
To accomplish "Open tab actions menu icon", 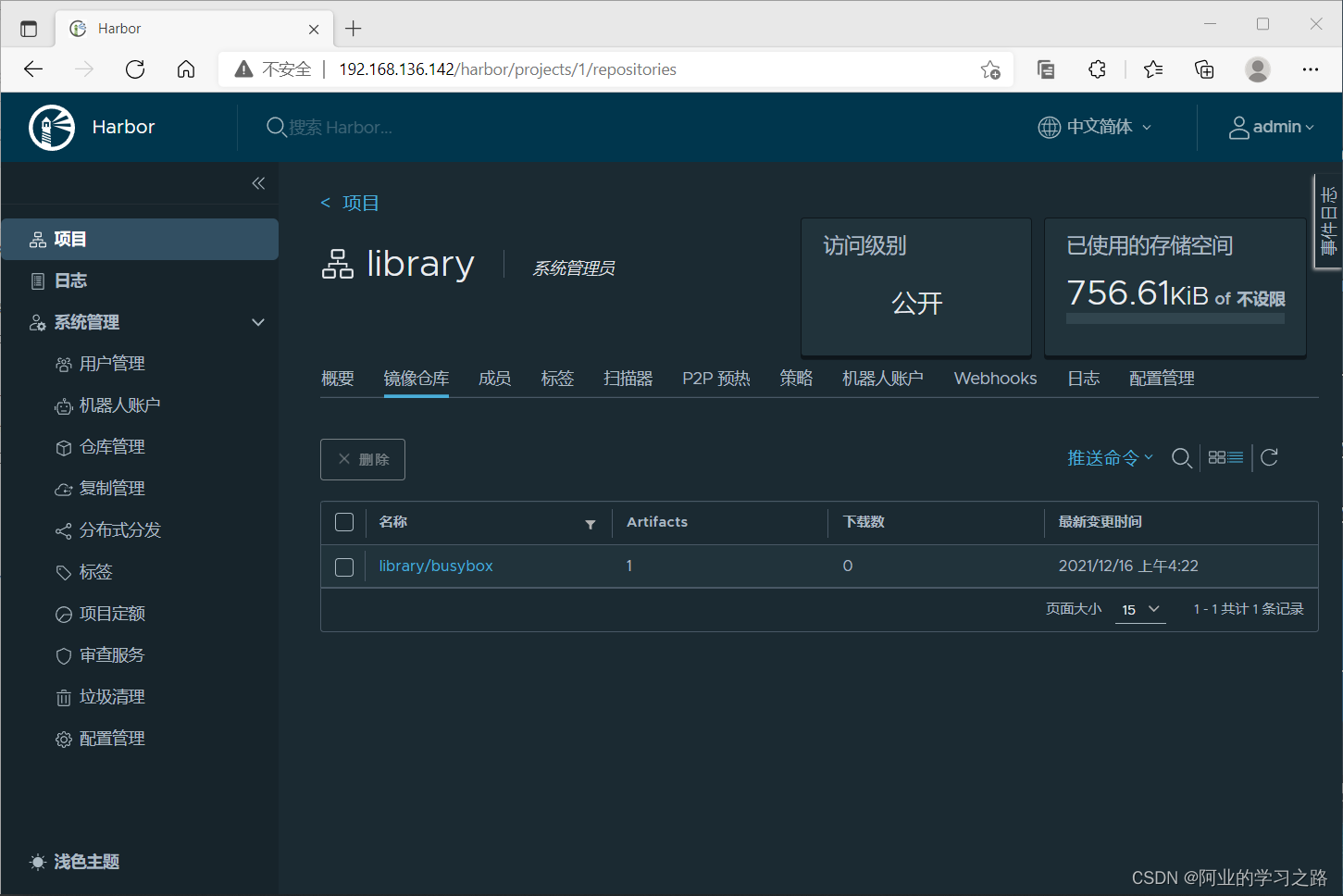I will [29, 29].
